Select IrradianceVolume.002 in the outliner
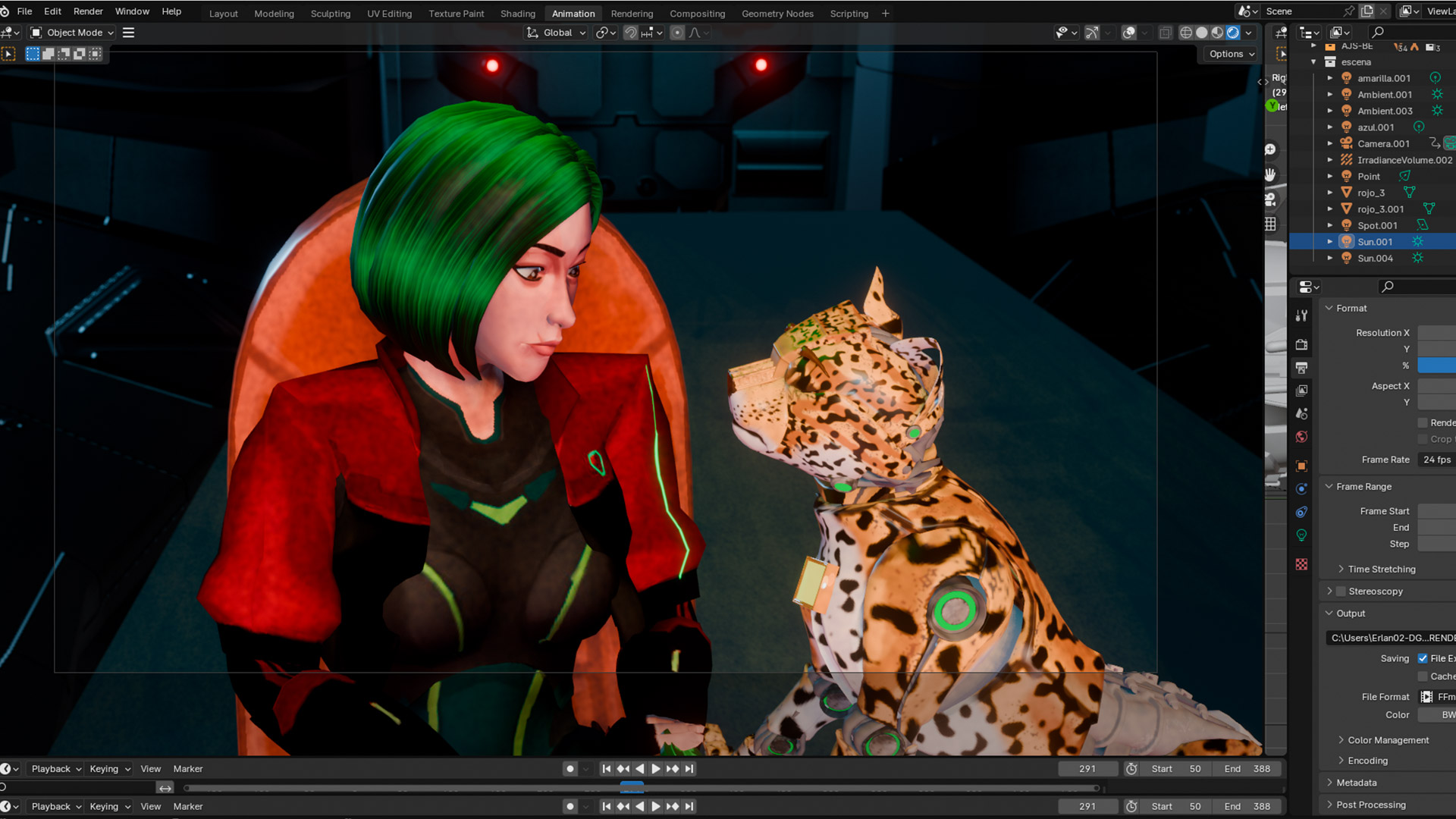This screenshot has width=1456, height=819. [x=1404, y=160]
